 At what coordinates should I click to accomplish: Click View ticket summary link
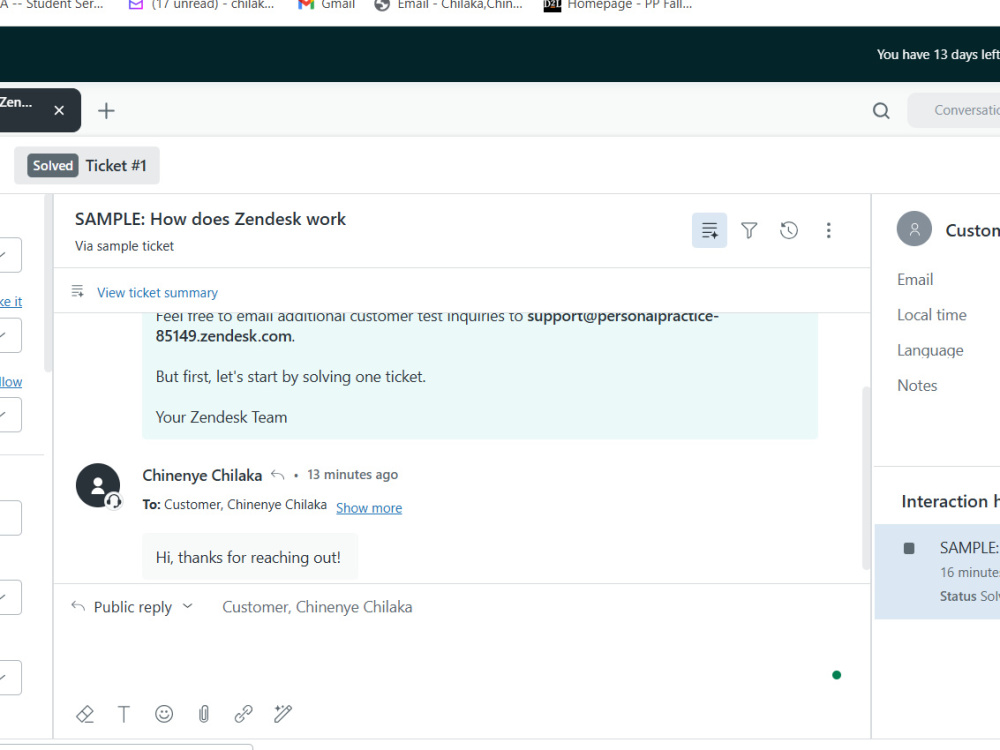pos(157,293)
